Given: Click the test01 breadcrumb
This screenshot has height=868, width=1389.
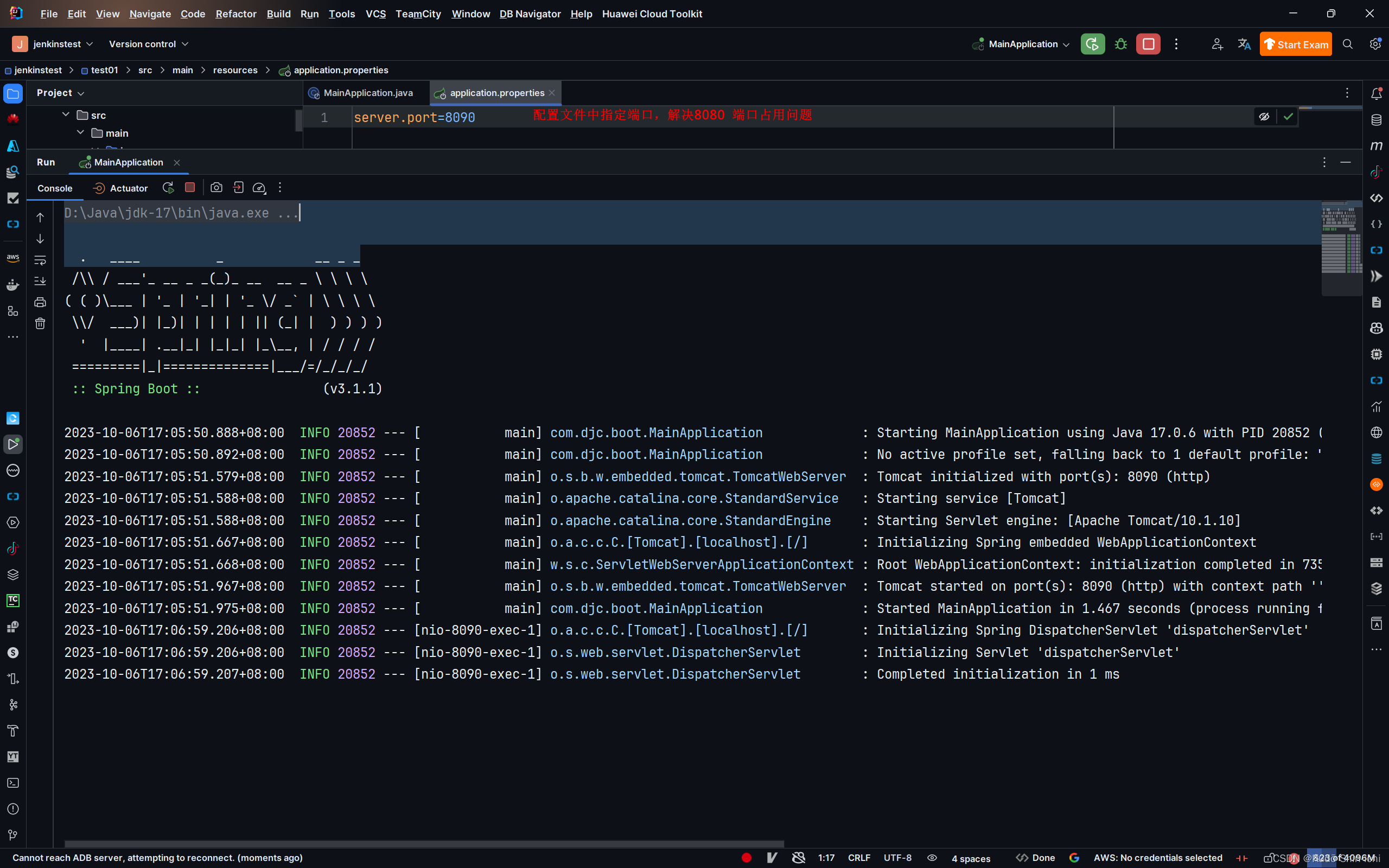Looking at the screenshot, I should [99, 70].
